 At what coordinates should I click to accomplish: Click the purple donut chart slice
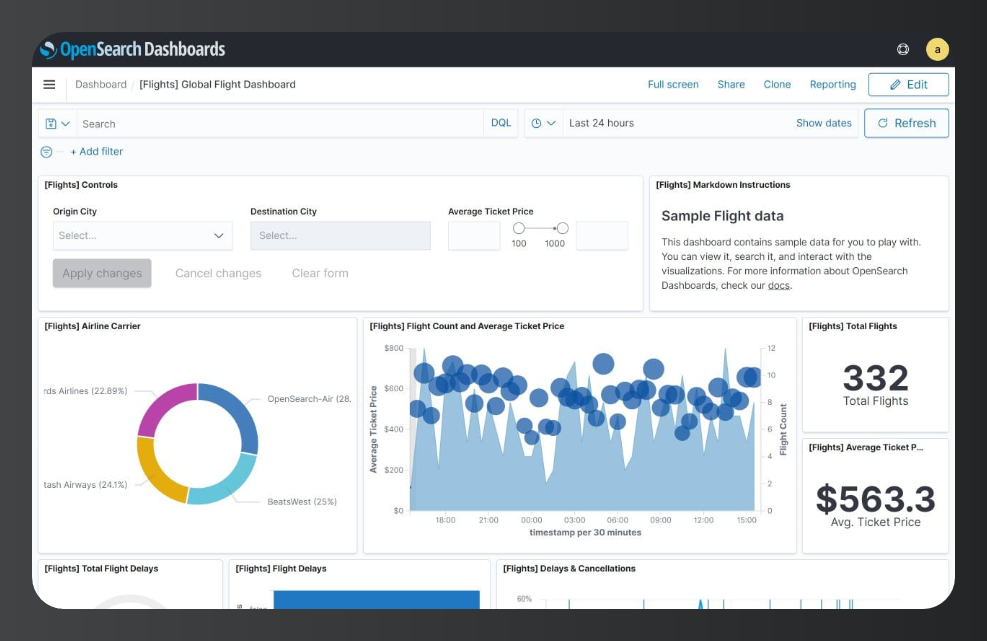click(162, 405)
